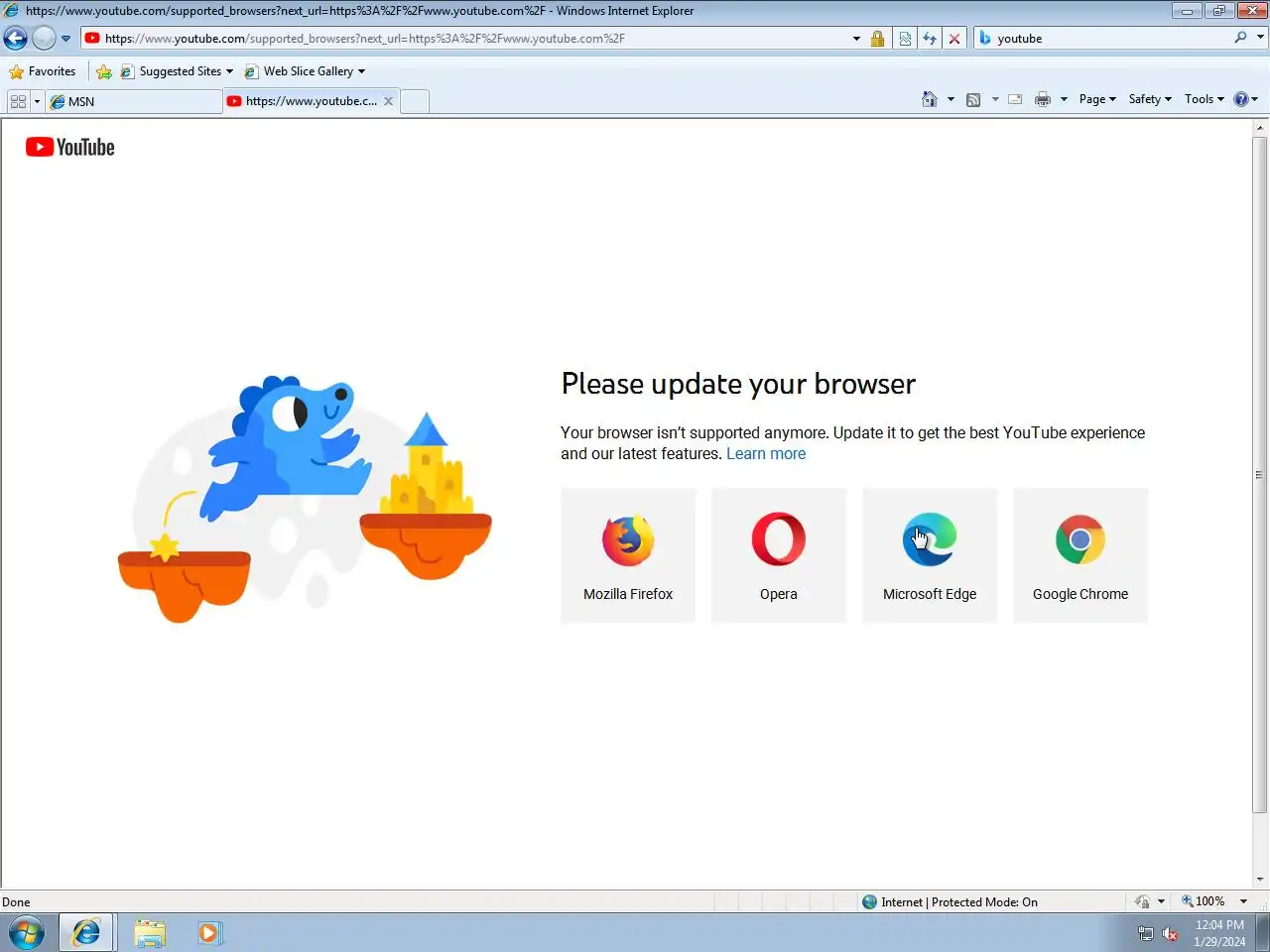The height and width of the screenshot is (952, 1270).
Task: Expand the zoom level dropdown arrow
Action: coord(1244,901)
